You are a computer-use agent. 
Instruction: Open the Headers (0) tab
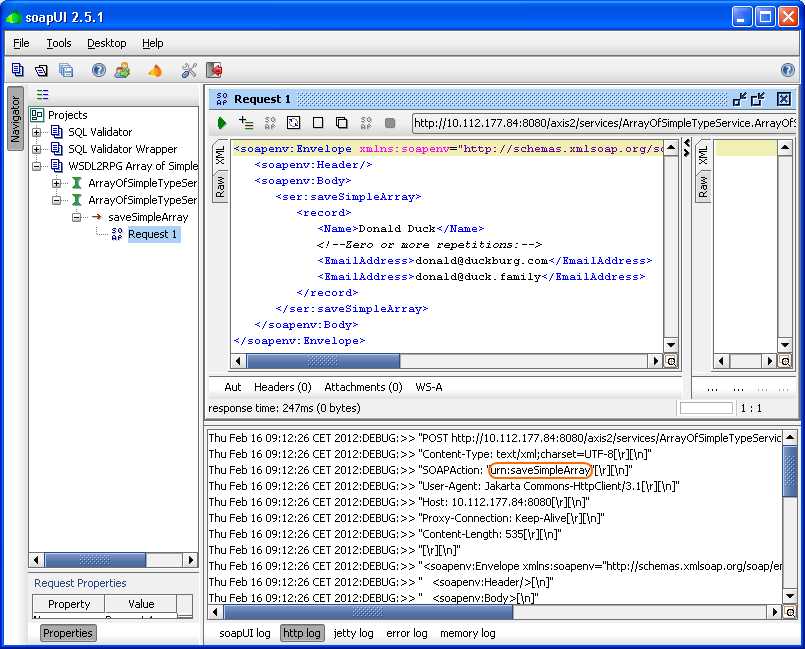(283, 387)
